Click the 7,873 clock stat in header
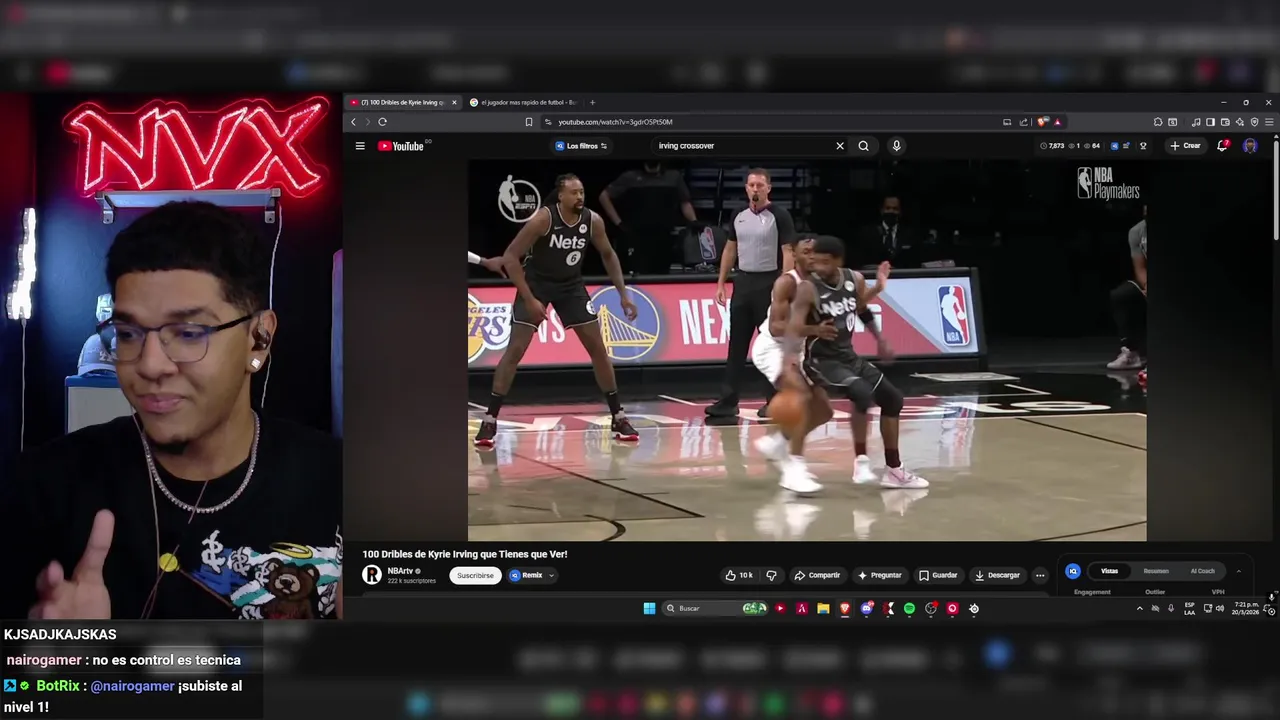This screenshot has width=1280, height=720. click(1052, 146)
